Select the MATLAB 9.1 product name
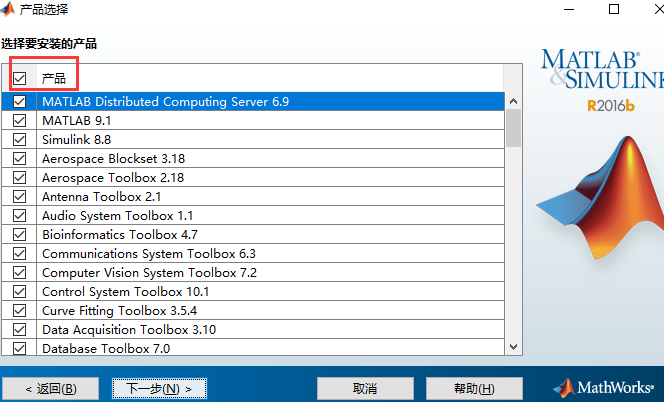The width and height of the screenshot is (664, 402). 77,121
